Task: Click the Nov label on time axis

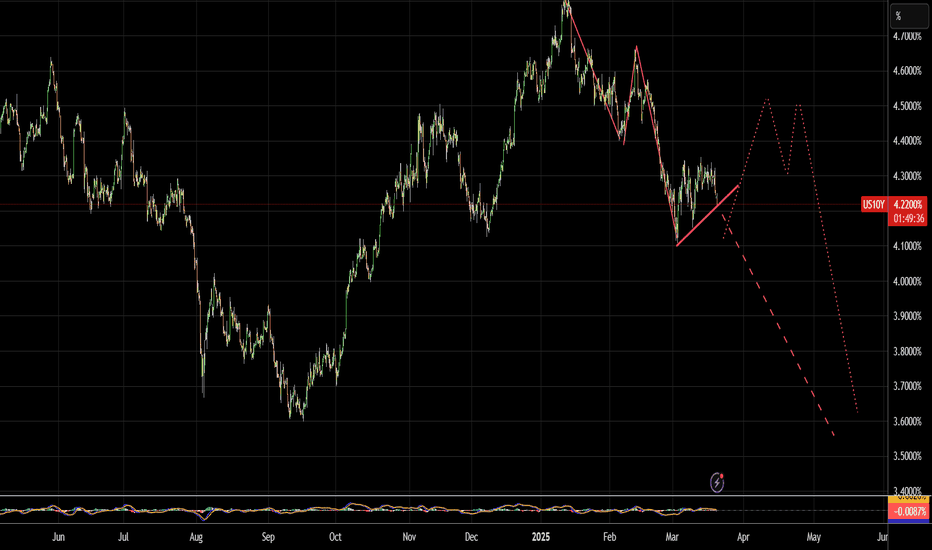Action: point(409,537)
